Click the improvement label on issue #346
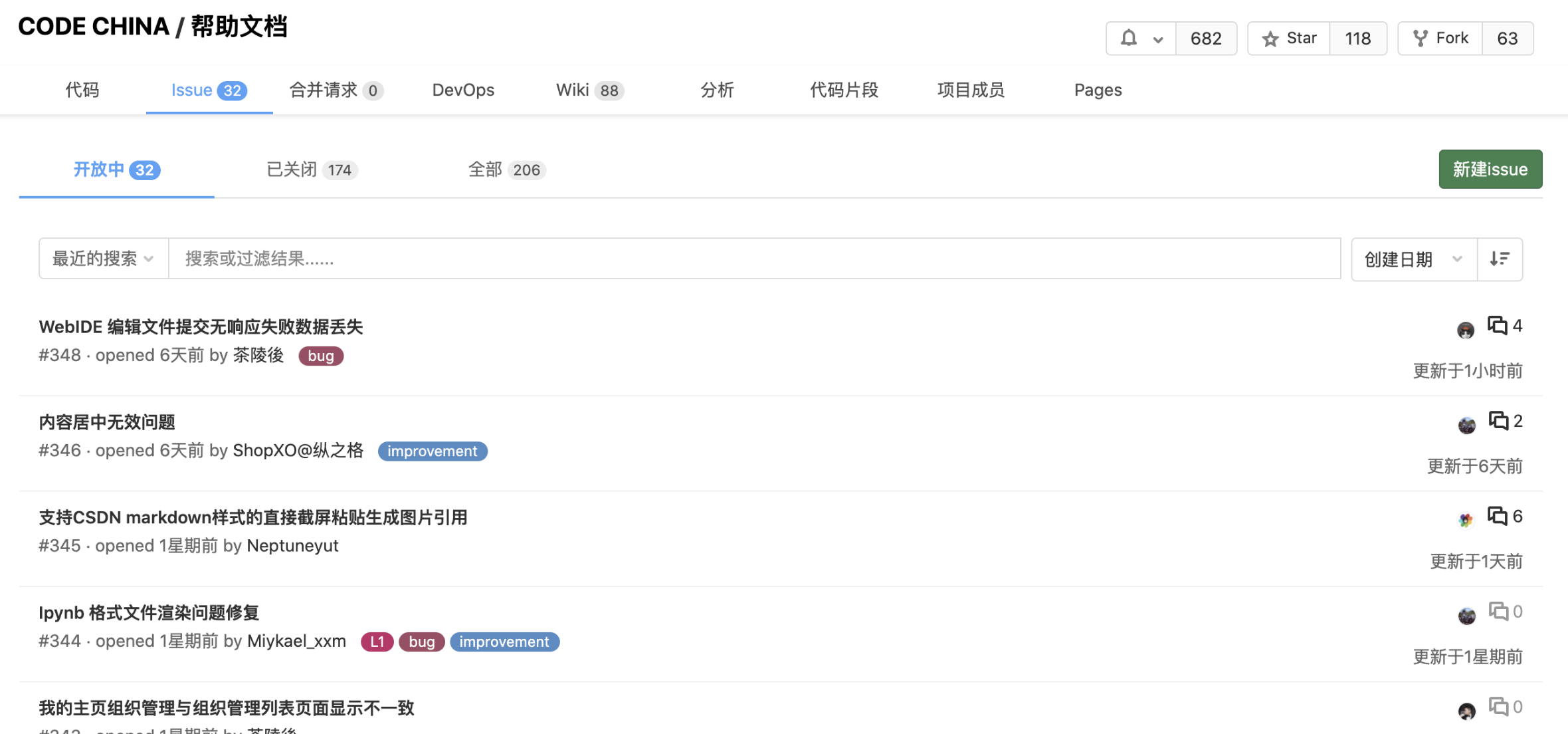This screenshot has width=1568, height=734. [x=433, y=451]
